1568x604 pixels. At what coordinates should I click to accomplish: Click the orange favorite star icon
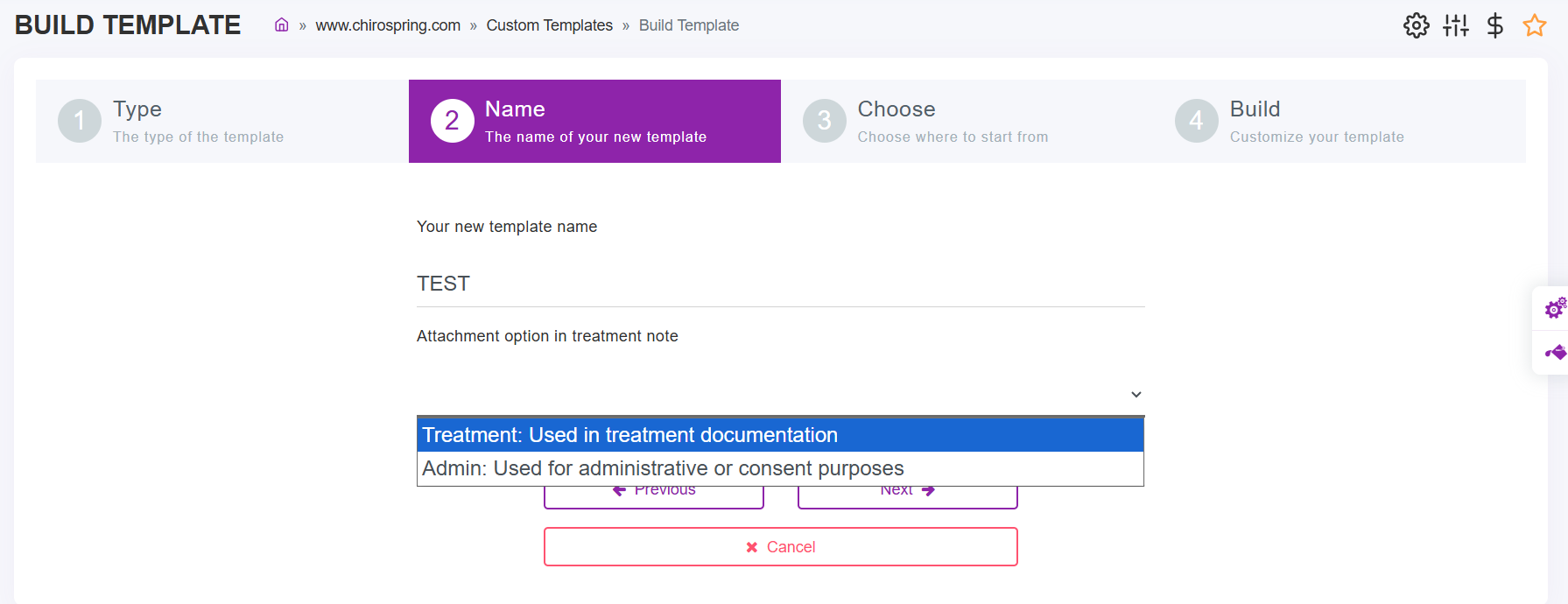(1534, 25)
